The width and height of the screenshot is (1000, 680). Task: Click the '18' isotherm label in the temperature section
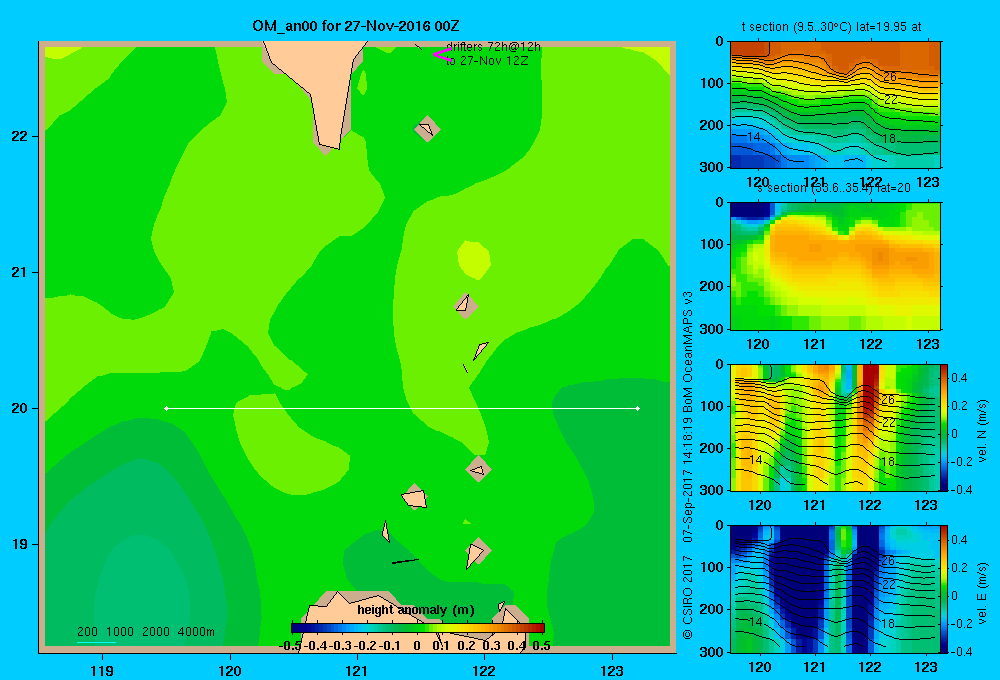889,138
